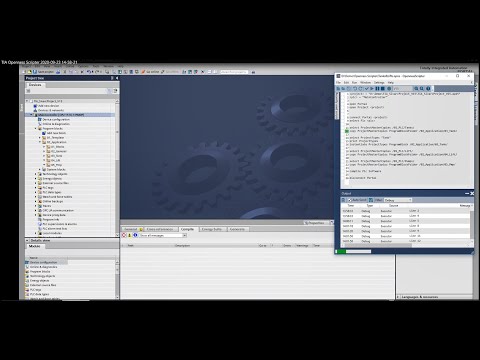Switch to the Cross-references inspector tab
The width and height of the screenshot is (480, 360).
(160, 229)
